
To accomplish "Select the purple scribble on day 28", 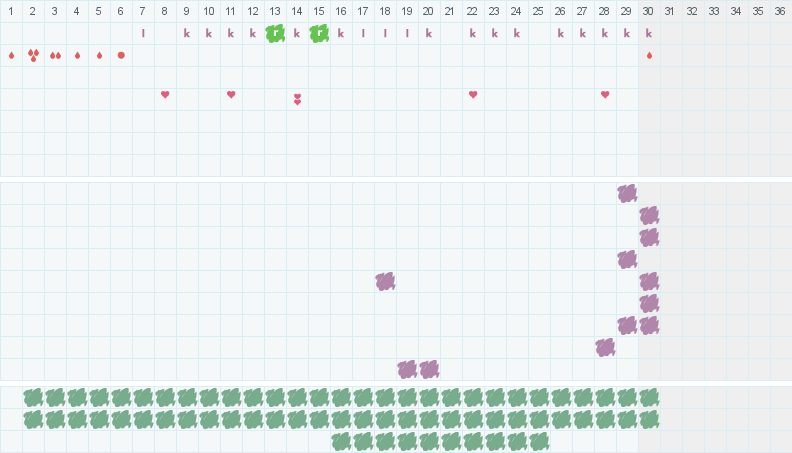I will 605,347.
